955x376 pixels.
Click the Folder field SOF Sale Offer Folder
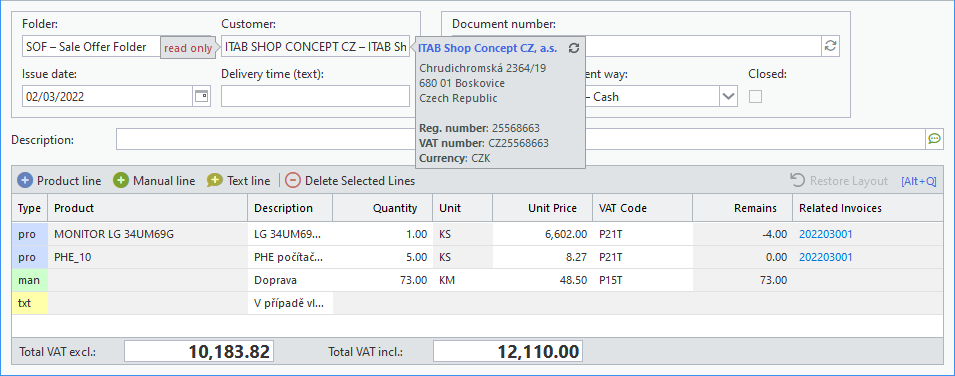pos(91,46)
